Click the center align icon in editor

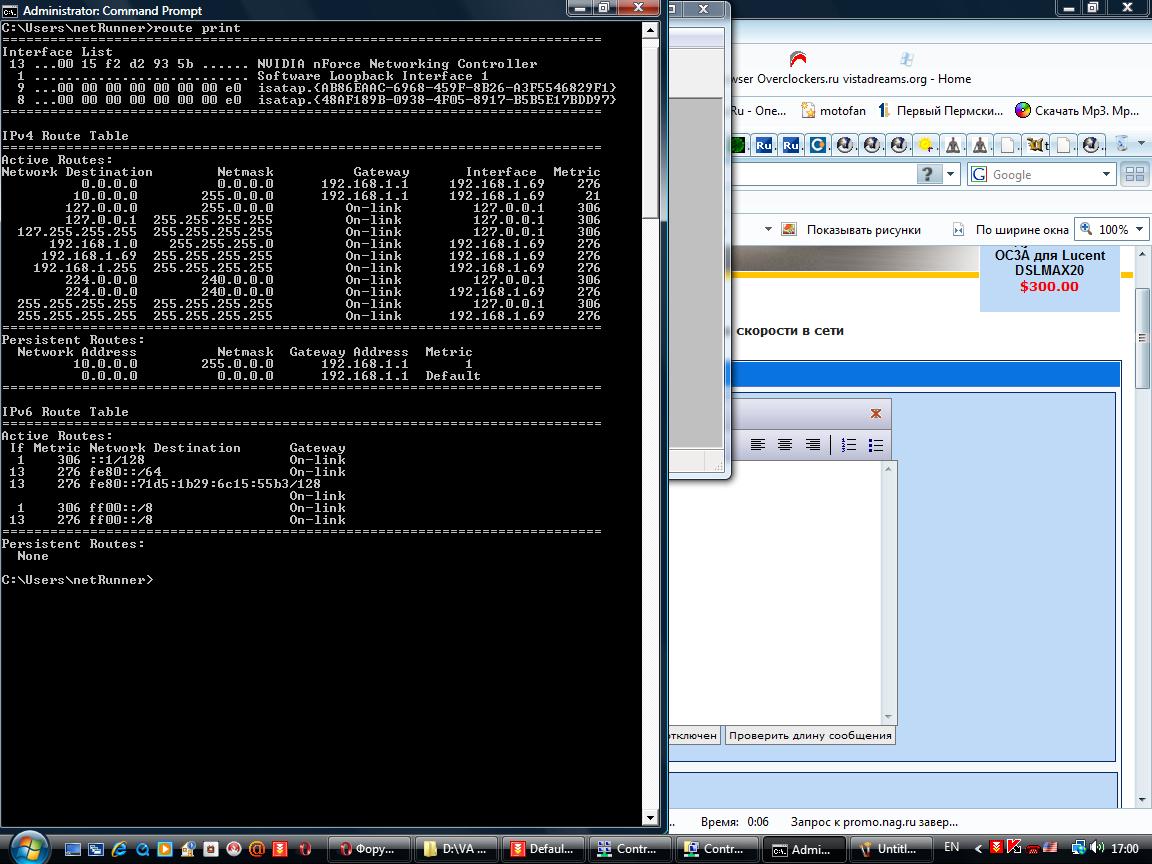(x=785, y=445)
